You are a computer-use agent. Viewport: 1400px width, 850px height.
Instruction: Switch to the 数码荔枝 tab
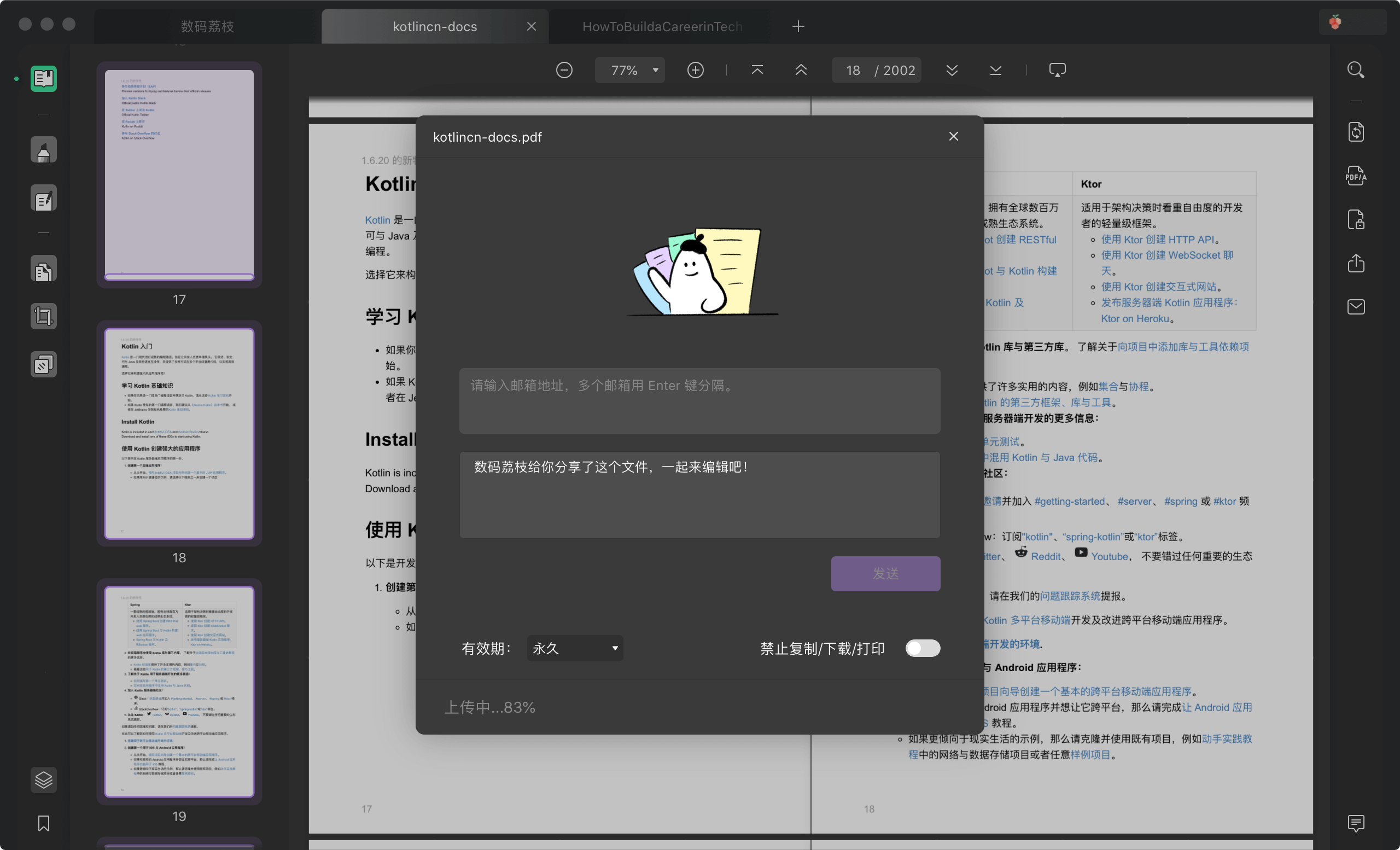(207, 26)
